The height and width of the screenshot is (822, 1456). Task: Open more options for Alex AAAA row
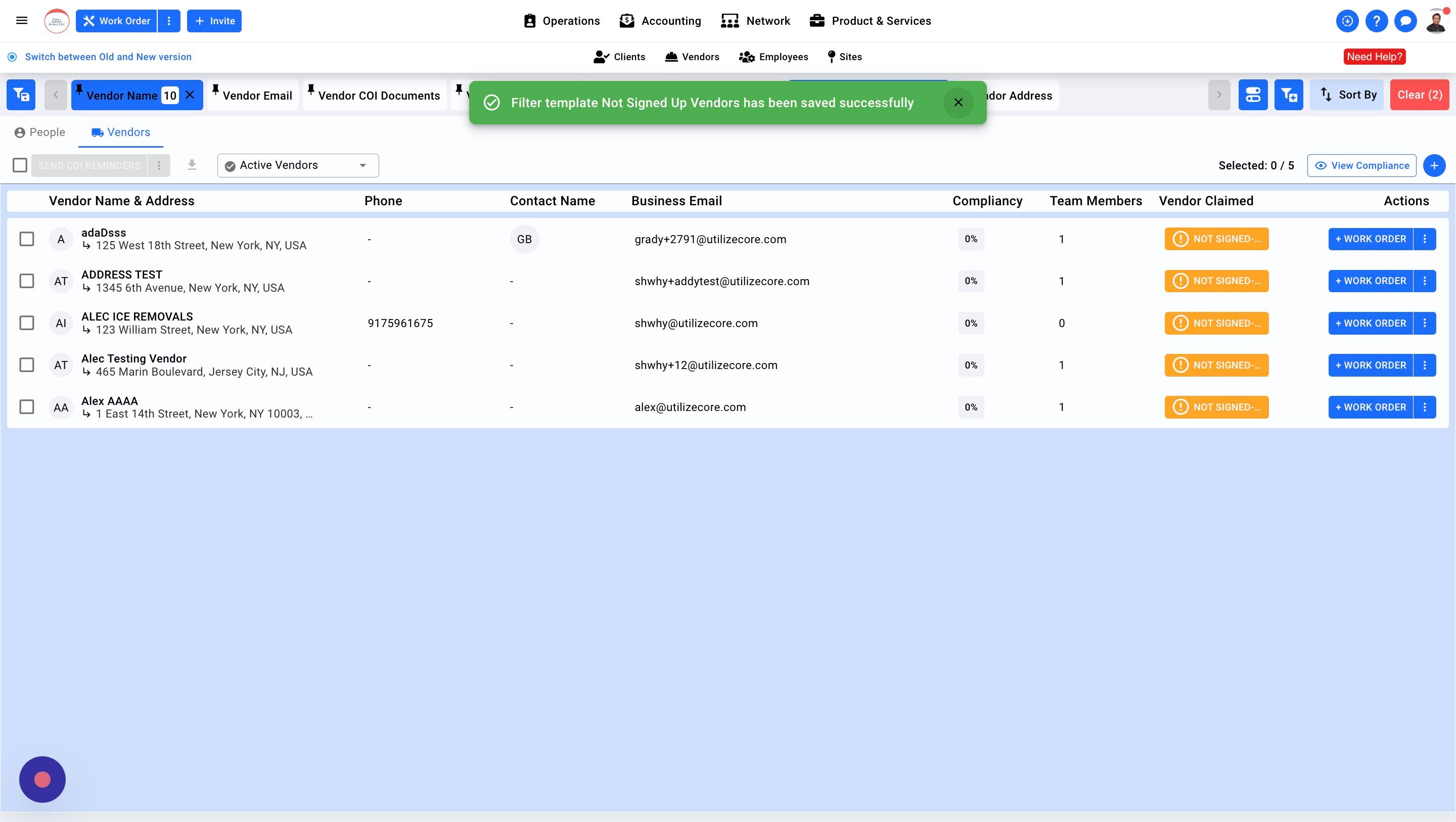pos(1424,407)
